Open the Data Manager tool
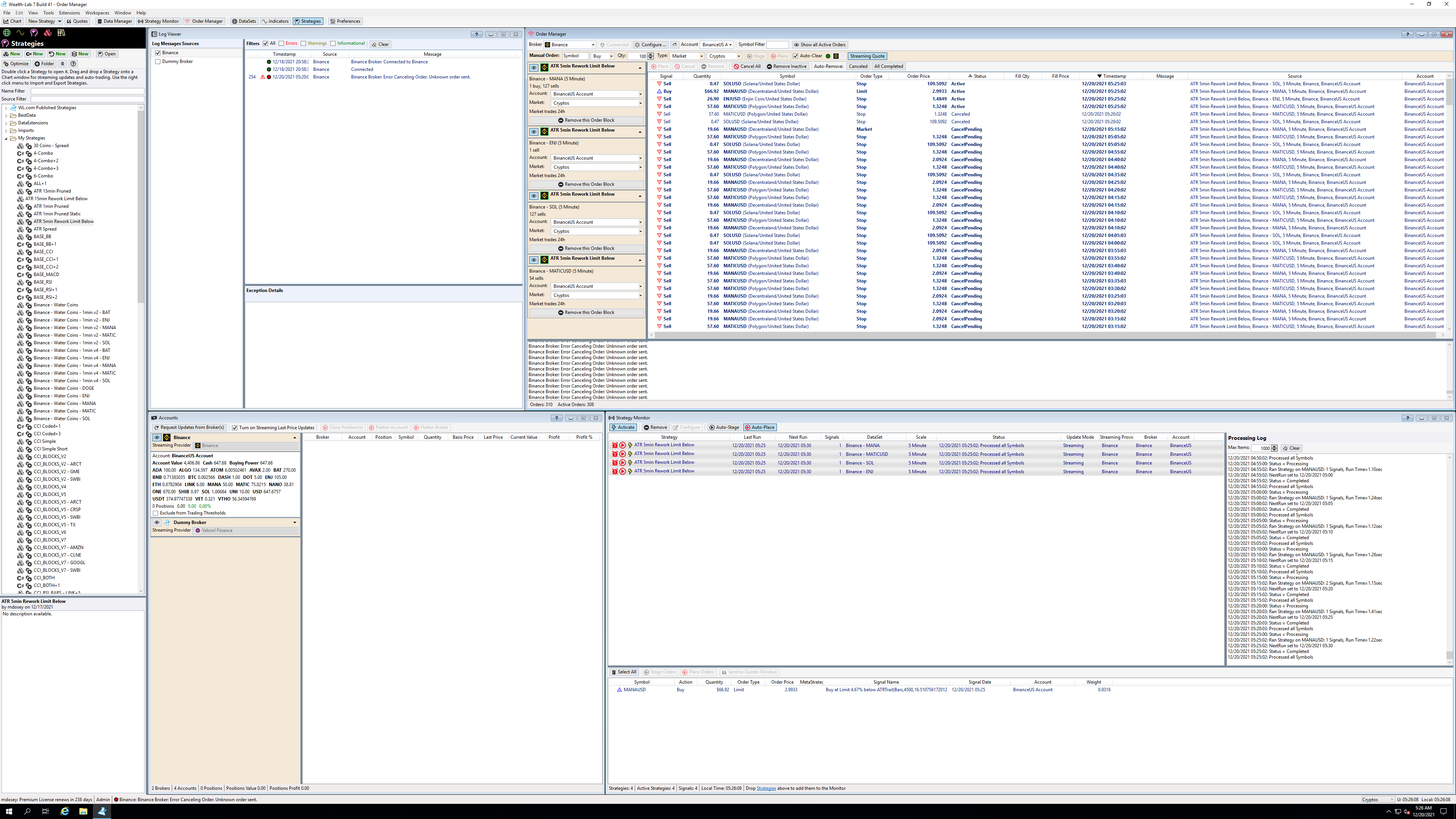This screenshot has height=819, width=1456. pos(114,21)
